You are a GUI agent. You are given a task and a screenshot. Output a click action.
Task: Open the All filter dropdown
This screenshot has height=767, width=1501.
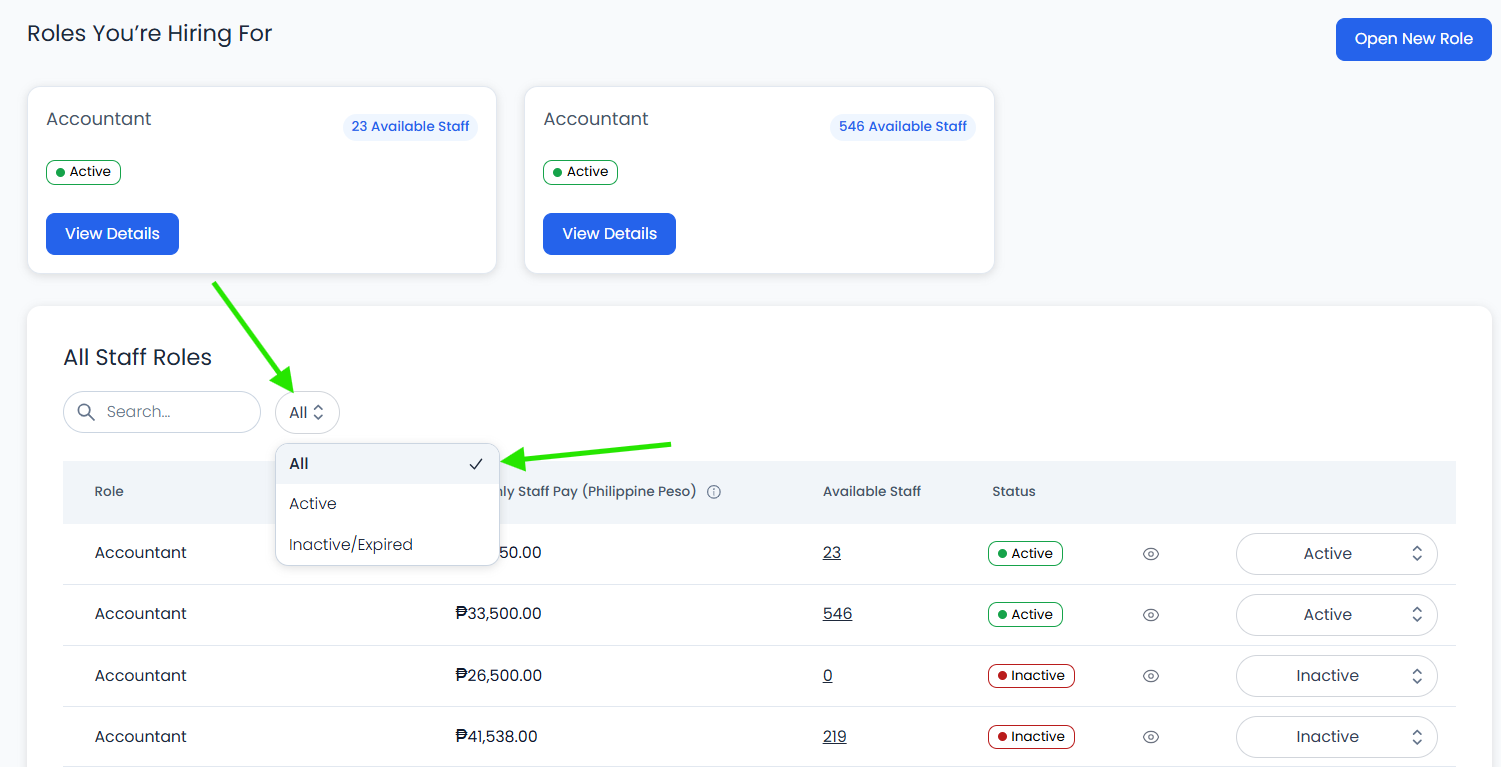click(307, 412)
